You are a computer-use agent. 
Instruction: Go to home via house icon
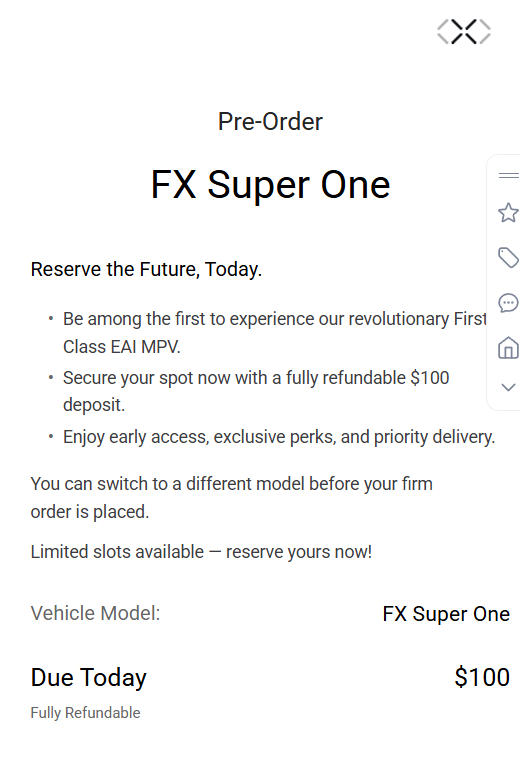509,348
